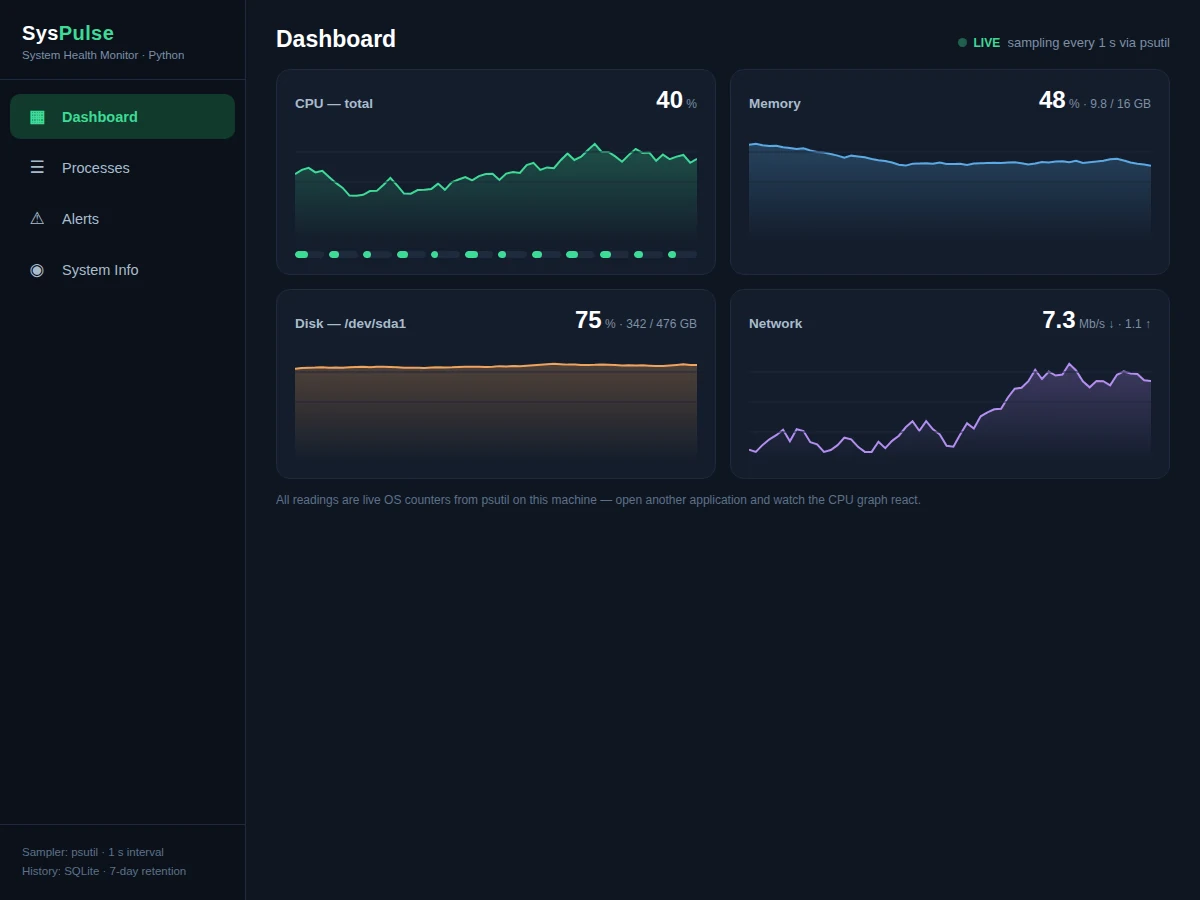The width and height of the screenshot is (1200, 900).
Task: Open the Processes page
Action: (x=122, y=168)
